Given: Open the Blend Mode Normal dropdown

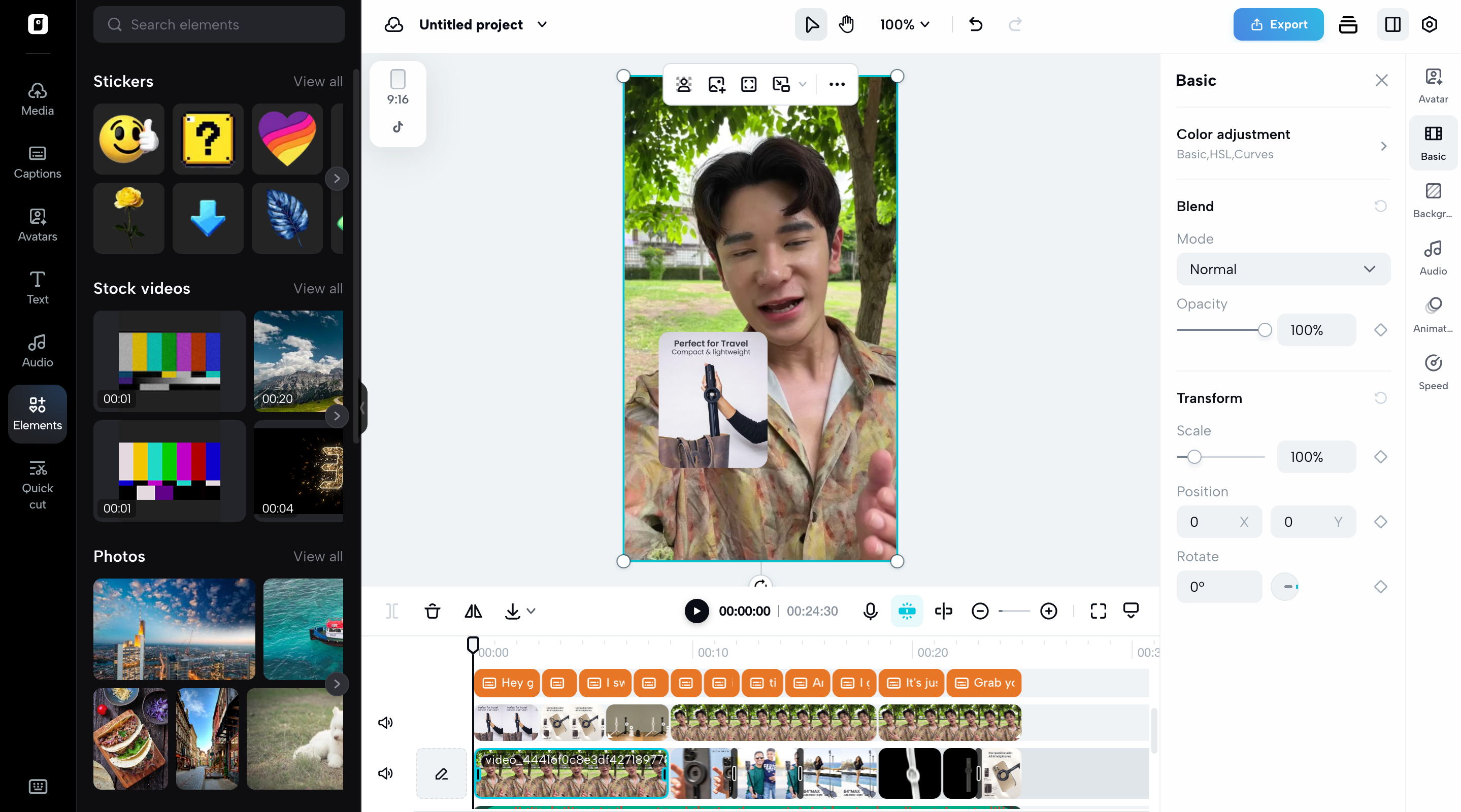Looking at the screenshot, I should [x=1283, y=269].
